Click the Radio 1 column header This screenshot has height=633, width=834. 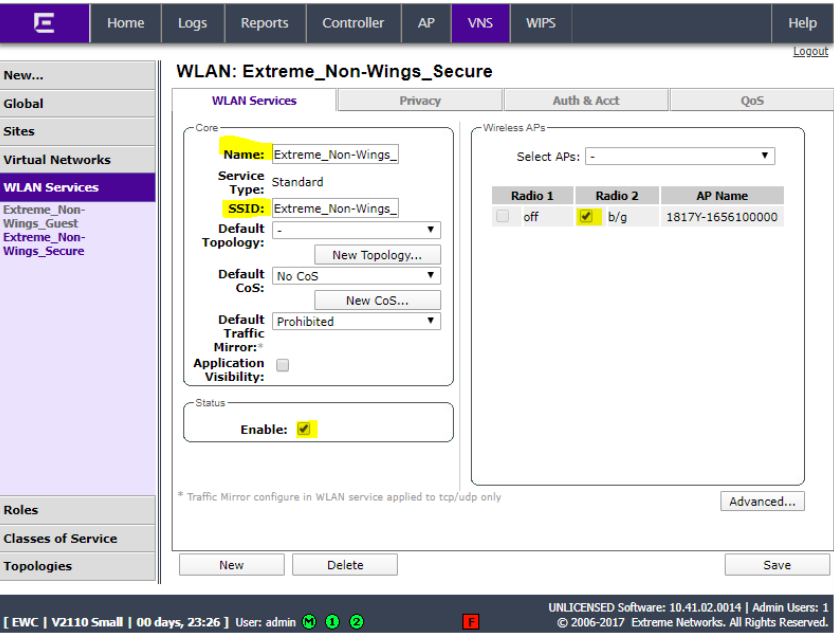tap(532, 196)
